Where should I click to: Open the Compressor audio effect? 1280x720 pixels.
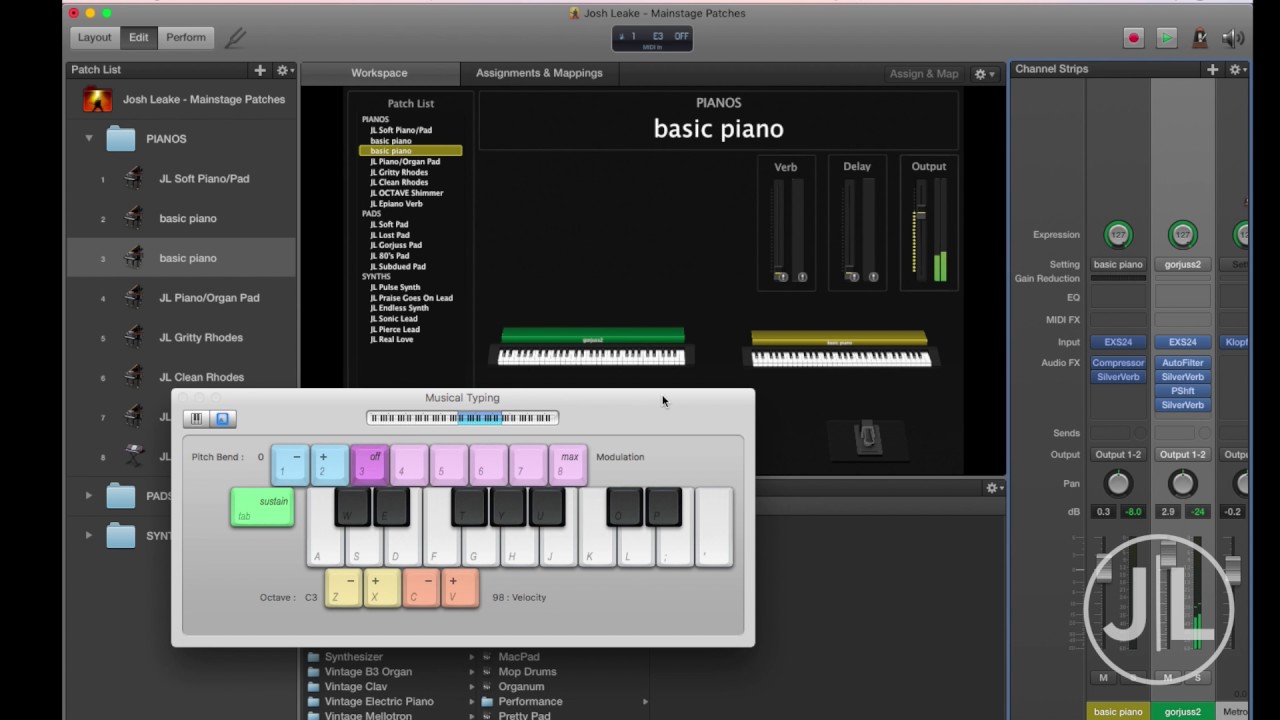(x=1118, y=363)
